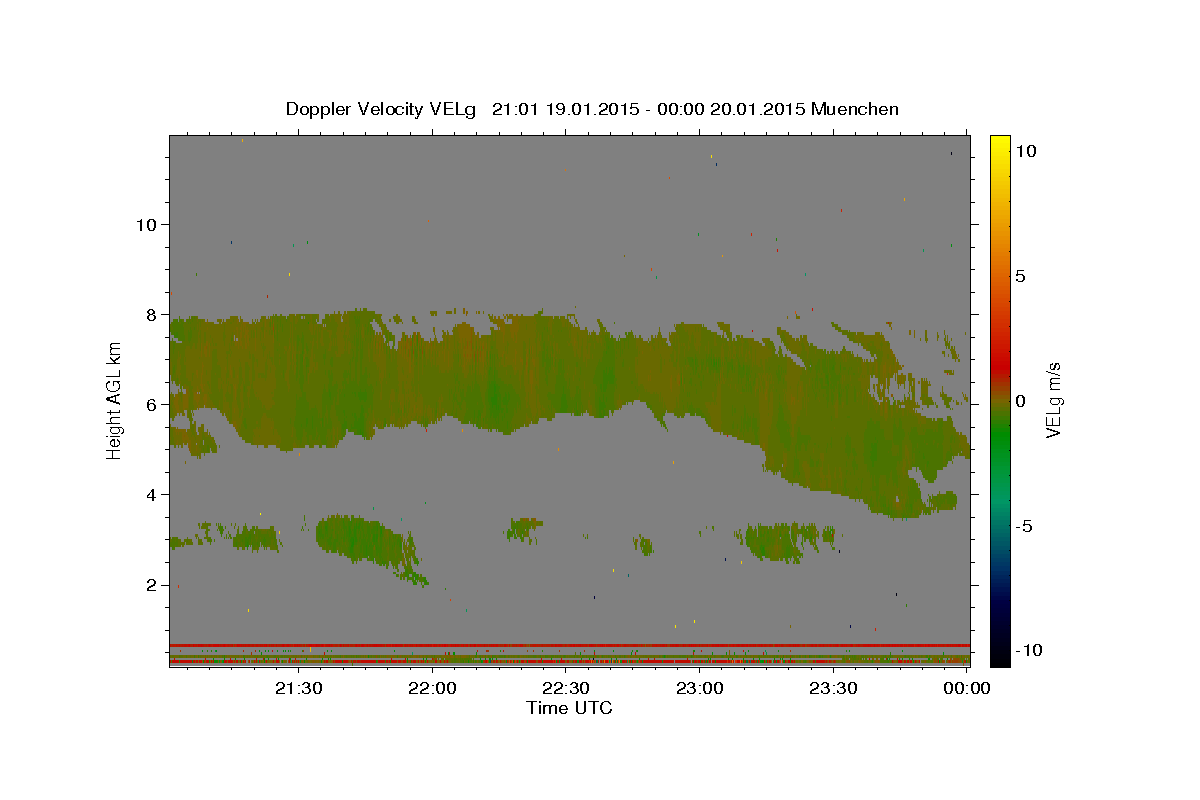1200x800 pixels.
Task: Click the 21:30 time tick label
Action: pyautogui.click(x=299, y=688)
